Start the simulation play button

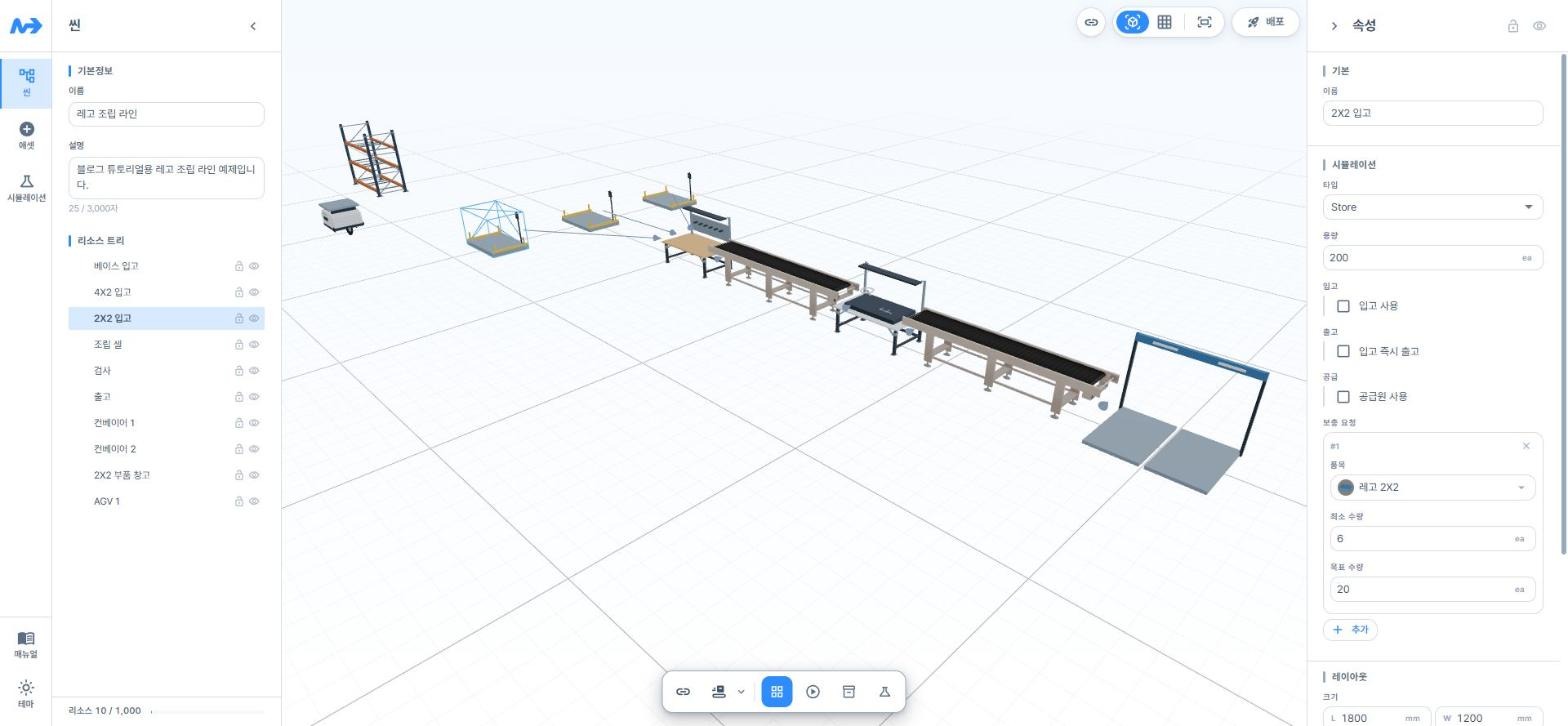tap(813, 692)
